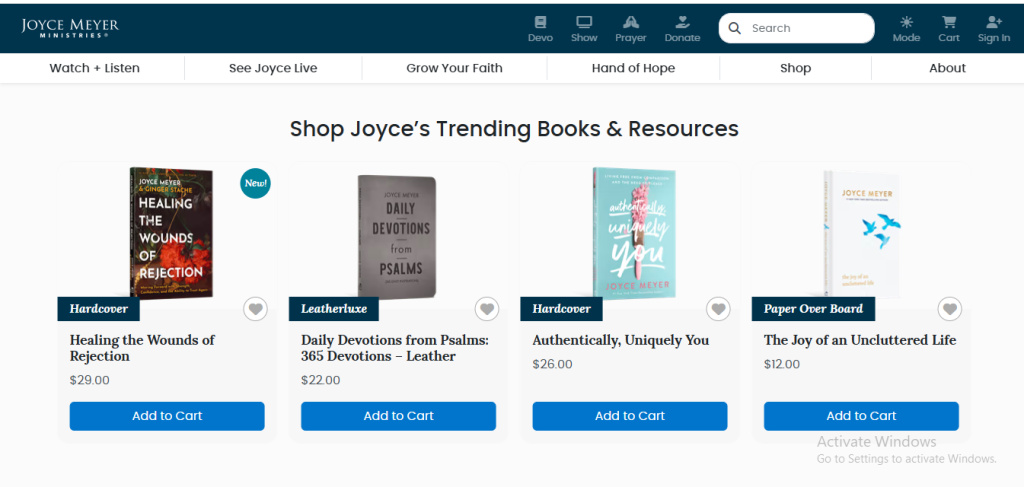Open the Devo icon in header
Screen dimensions: 1024x487
pos(540,22)
